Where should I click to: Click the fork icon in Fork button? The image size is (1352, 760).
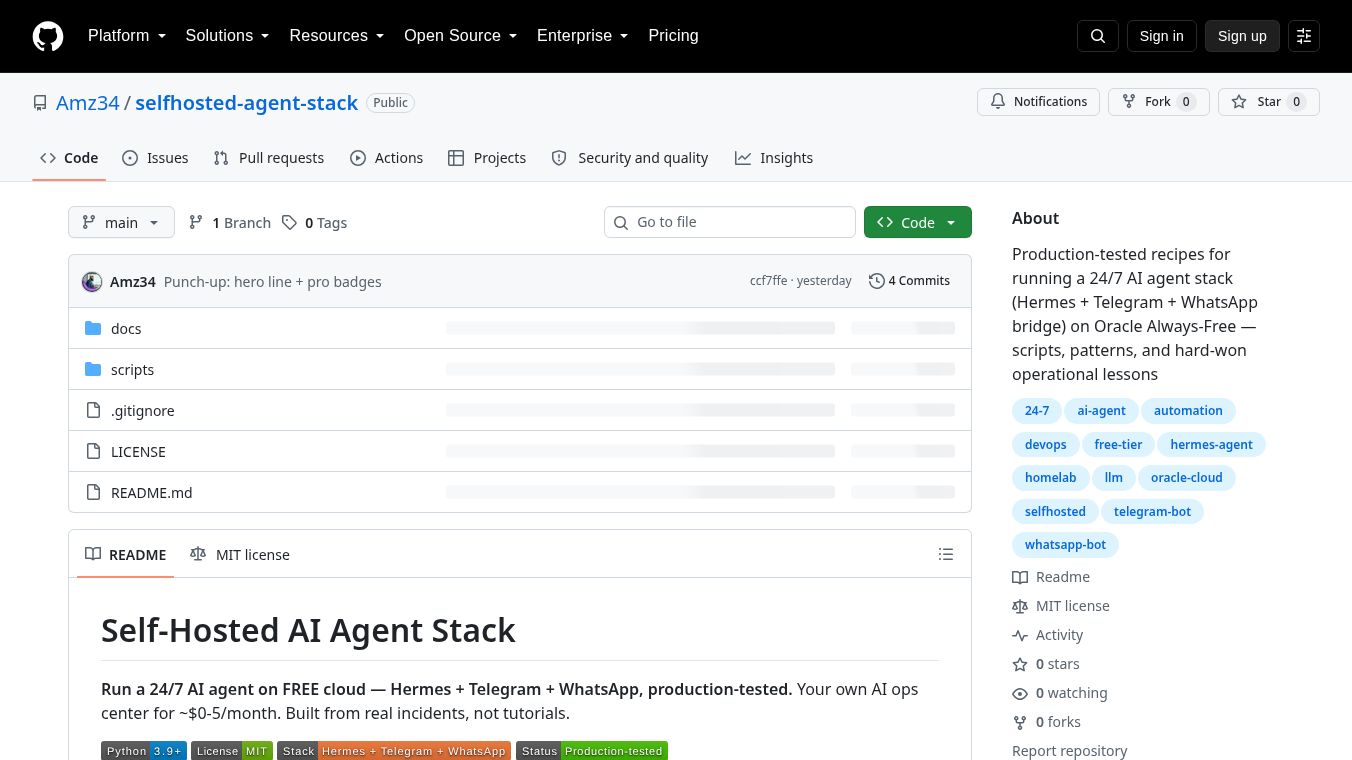tap(1129, 102)
